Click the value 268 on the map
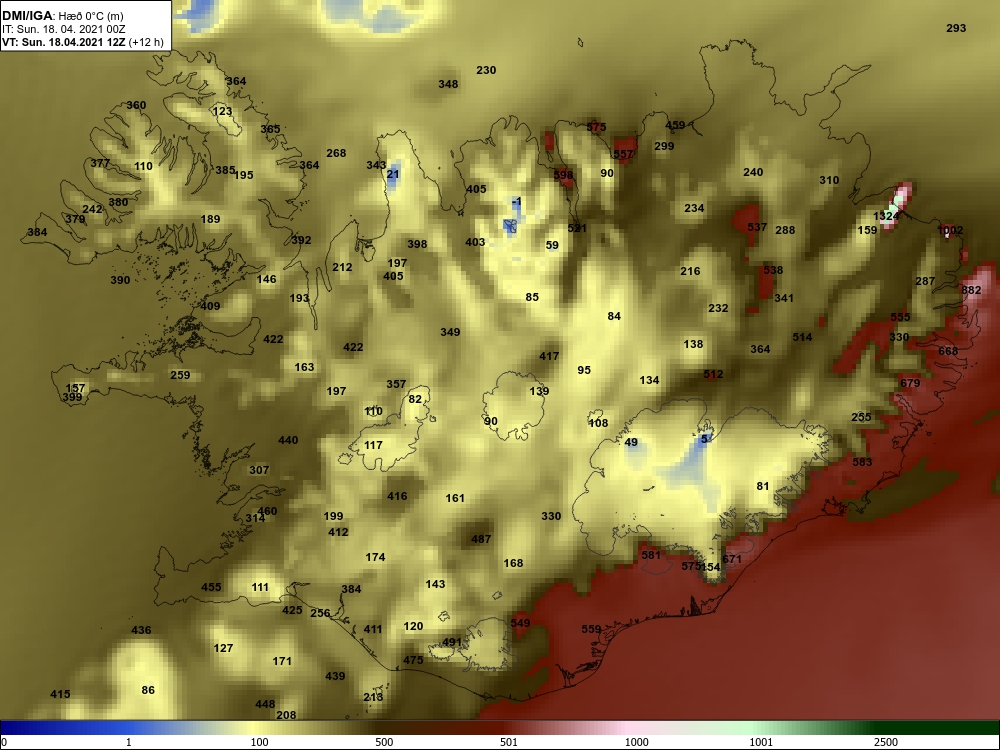 pos(336,154)
